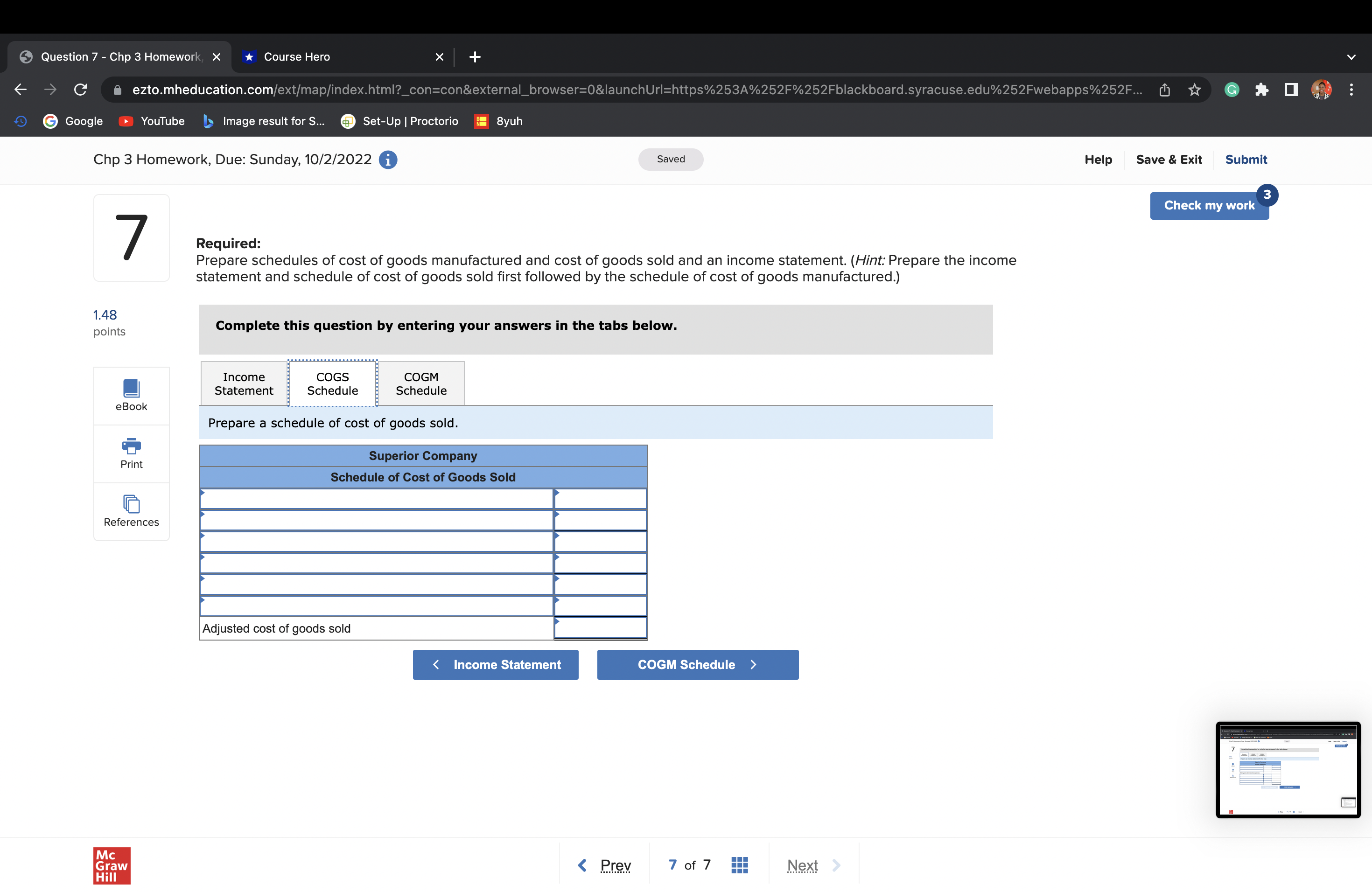The height and width of the screenshot is (892, 1372).
Task: Open Chrome extensions puzzle icon
Action: [x=1261, y=89]
